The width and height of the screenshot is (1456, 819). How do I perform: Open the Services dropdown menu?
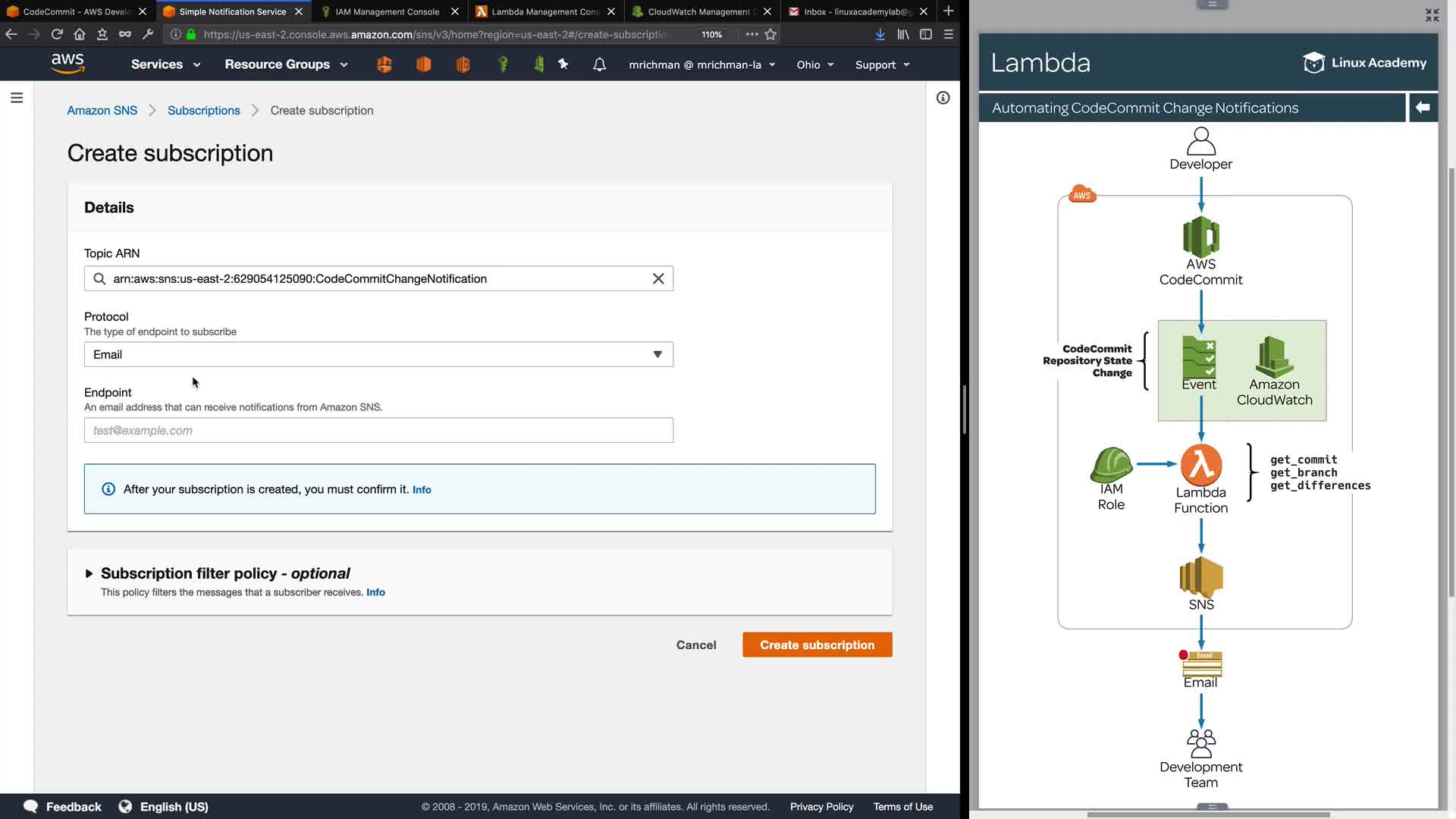point(165,64)
